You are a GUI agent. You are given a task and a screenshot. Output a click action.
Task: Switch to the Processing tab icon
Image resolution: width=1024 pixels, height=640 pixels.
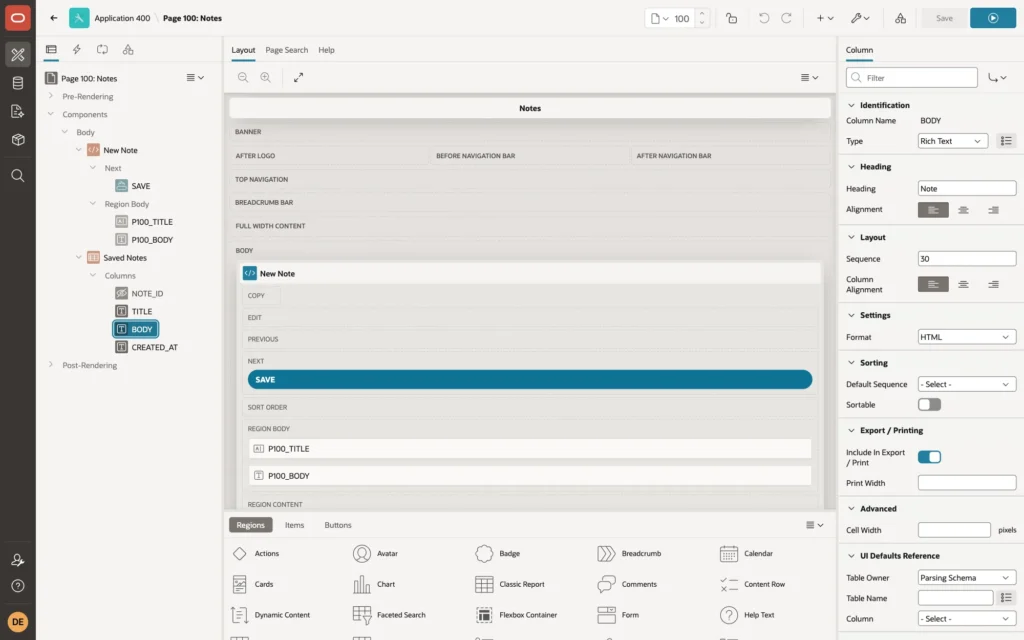coord(103,50)
